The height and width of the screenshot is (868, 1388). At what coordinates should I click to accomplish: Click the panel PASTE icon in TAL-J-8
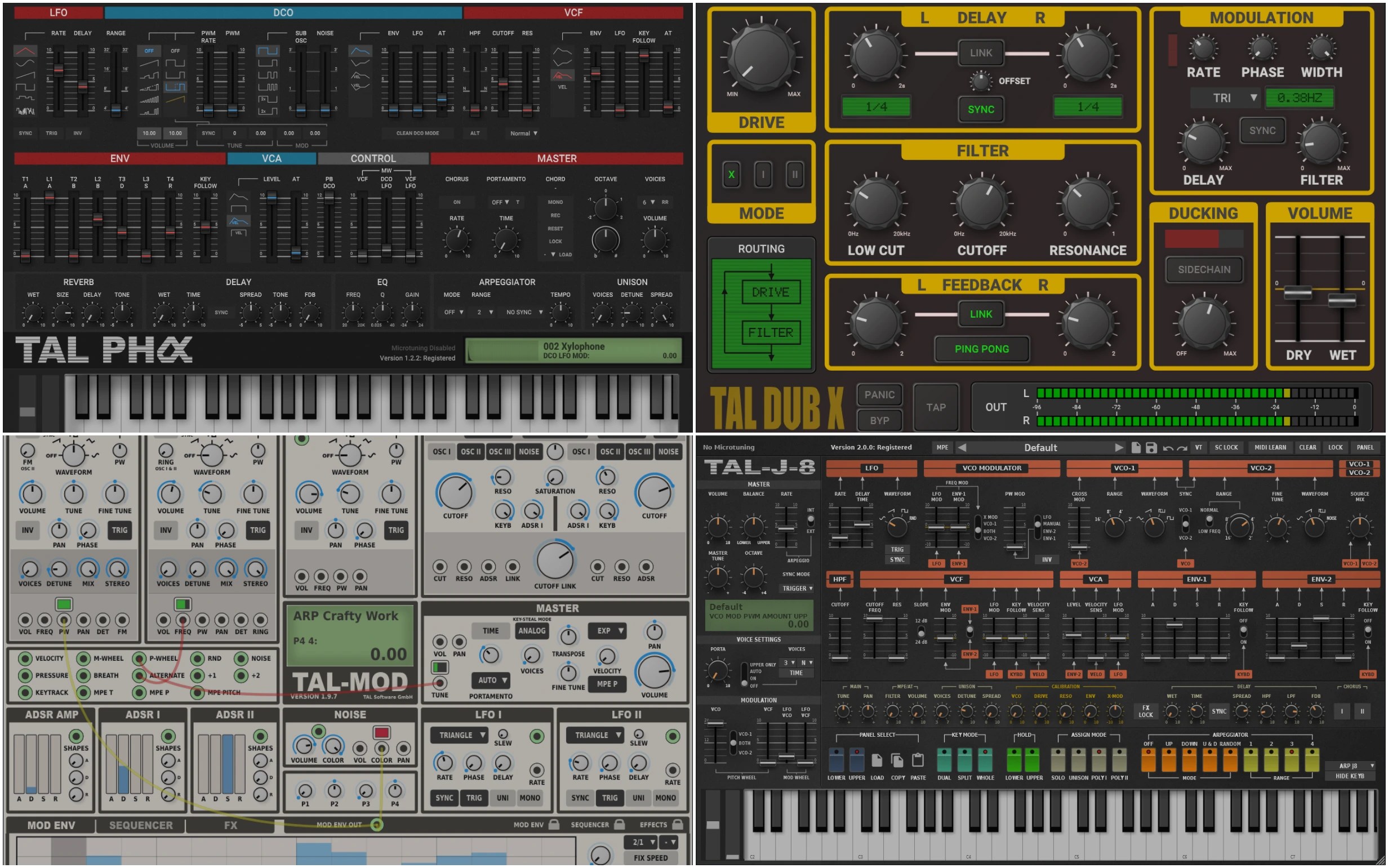(918, 760)
